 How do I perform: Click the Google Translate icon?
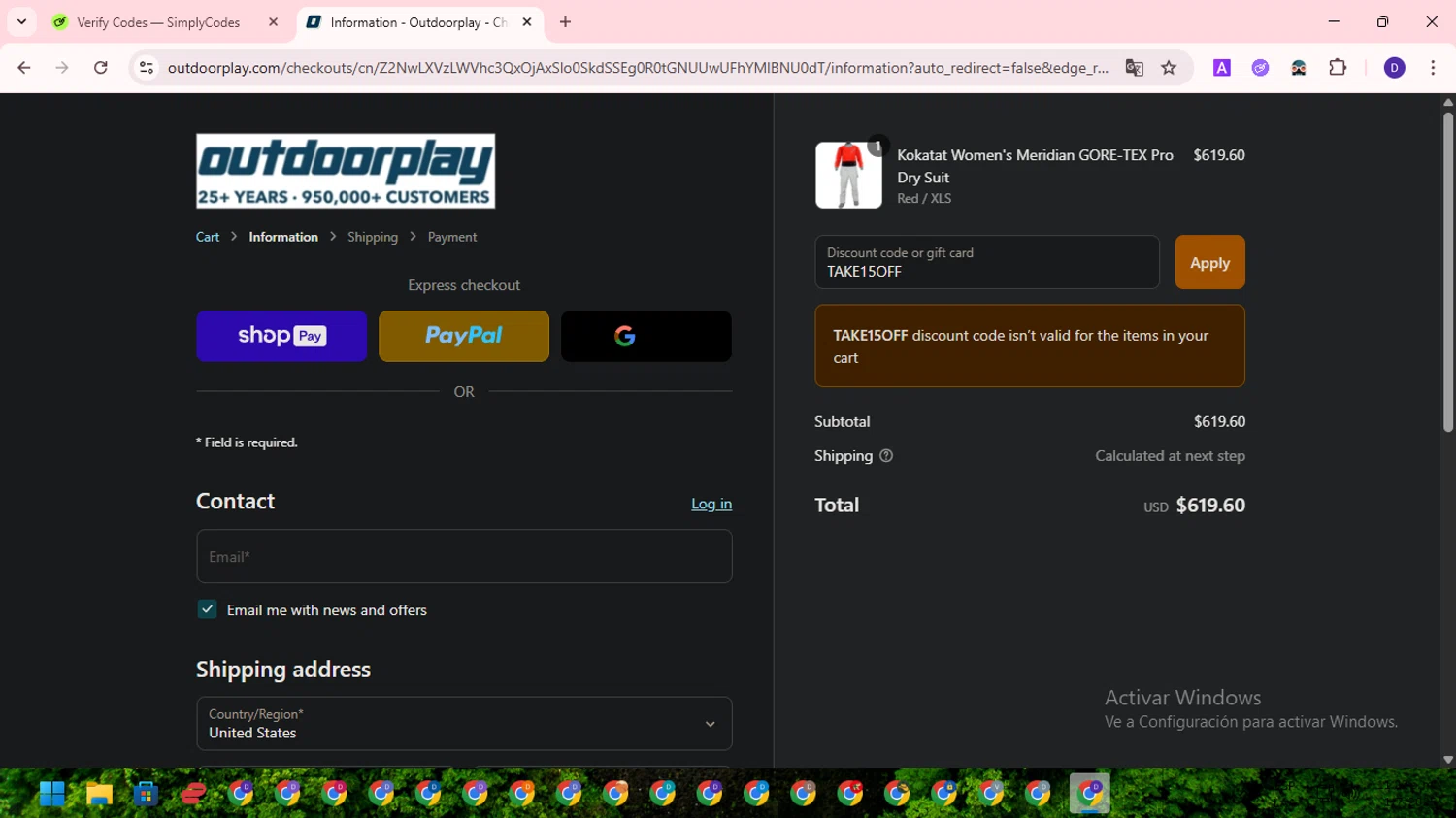point(1134,68)
